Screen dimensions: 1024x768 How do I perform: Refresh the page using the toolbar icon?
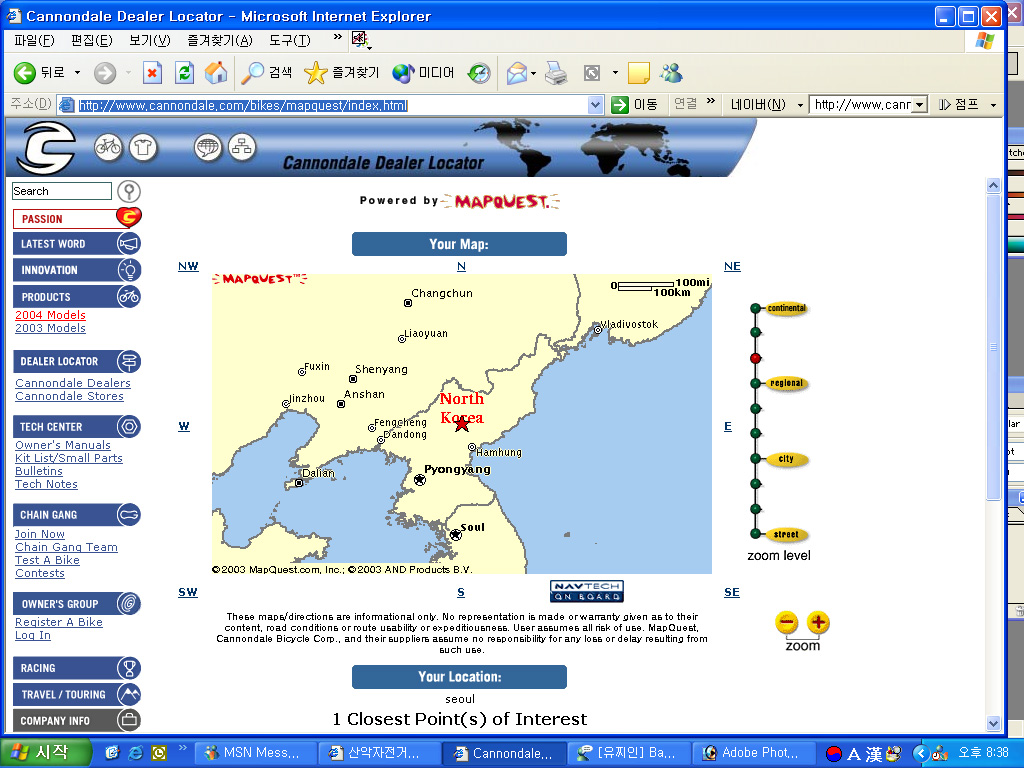tap(185, 72)
